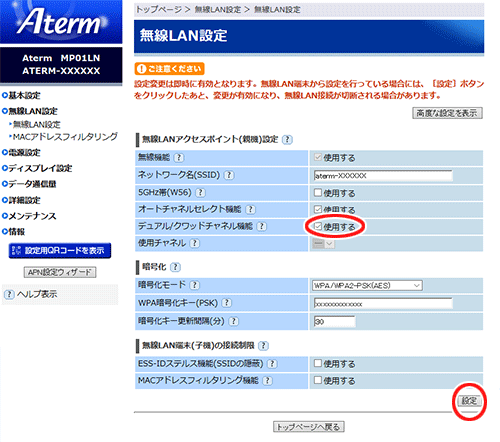
Task: Click help icon next to 暗号化 heading
Action: 175,267
